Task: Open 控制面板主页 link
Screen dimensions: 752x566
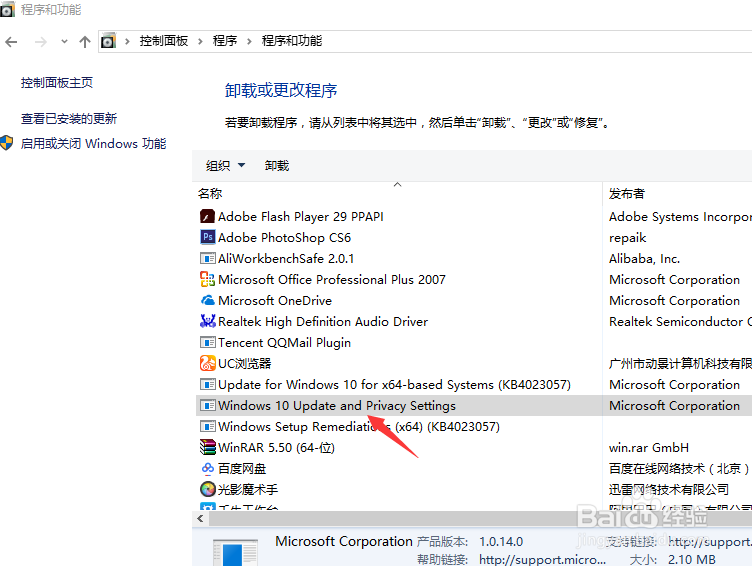Action: pyautogui.click(x=57, y=83)
